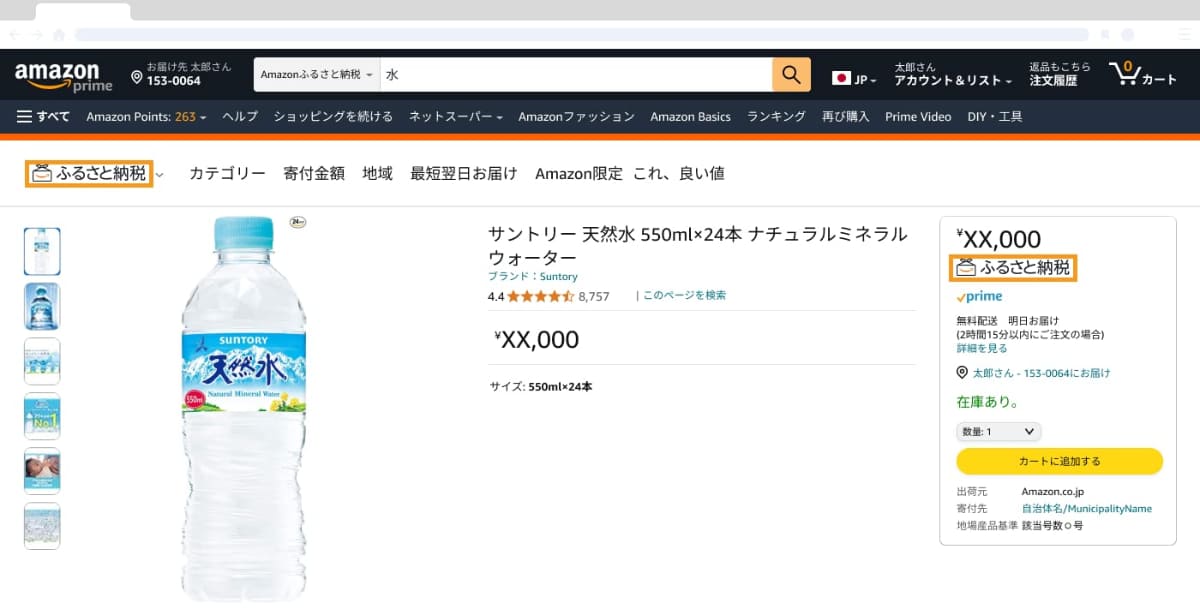Open the Amazonふるさと納税 search category dropdown

pos(313,74)
